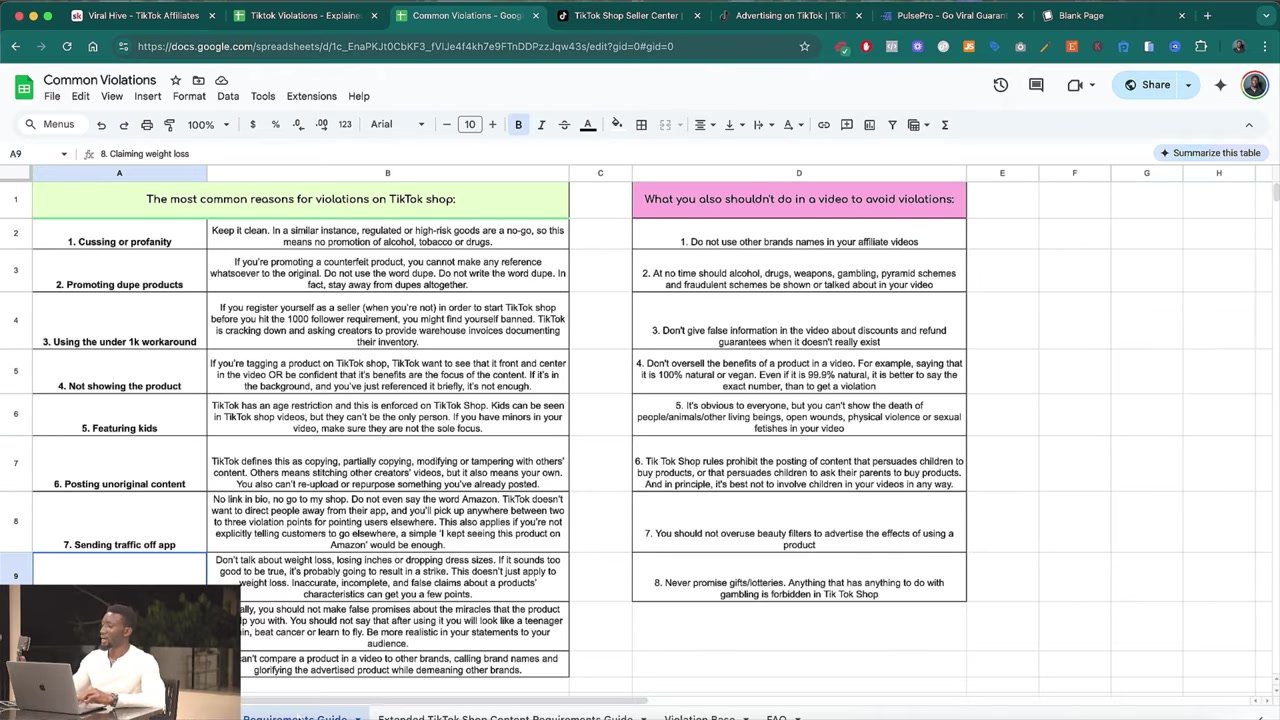The width and height of the screenshot is (1280, 720).
Task: Switch to TikTok Shop Seller Center tab
Action: 627,16
